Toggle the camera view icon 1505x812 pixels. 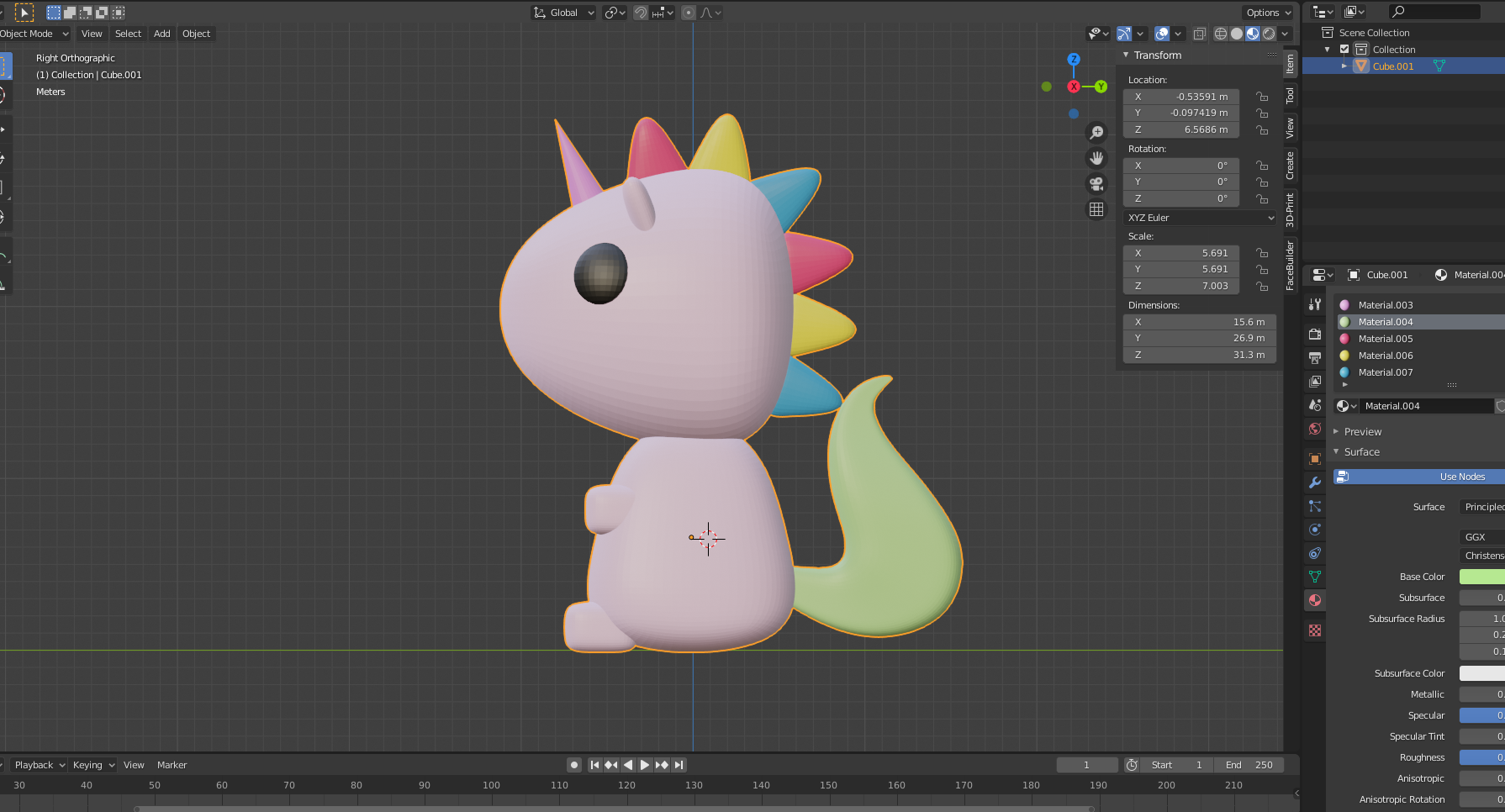(1096, 184)
